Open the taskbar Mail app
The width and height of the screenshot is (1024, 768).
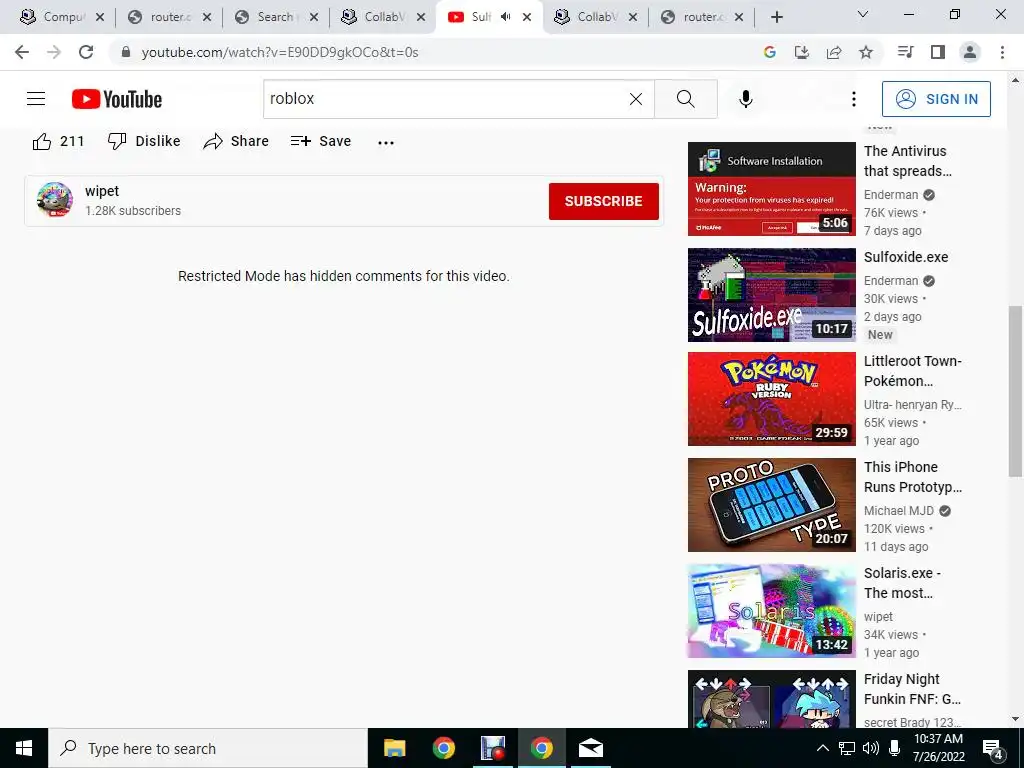click(590, 748)
